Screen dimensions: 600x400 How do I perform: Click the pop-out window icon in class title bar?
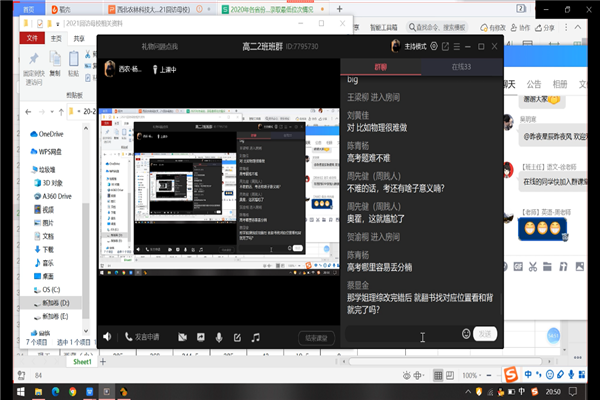click(x=445, y=46)
